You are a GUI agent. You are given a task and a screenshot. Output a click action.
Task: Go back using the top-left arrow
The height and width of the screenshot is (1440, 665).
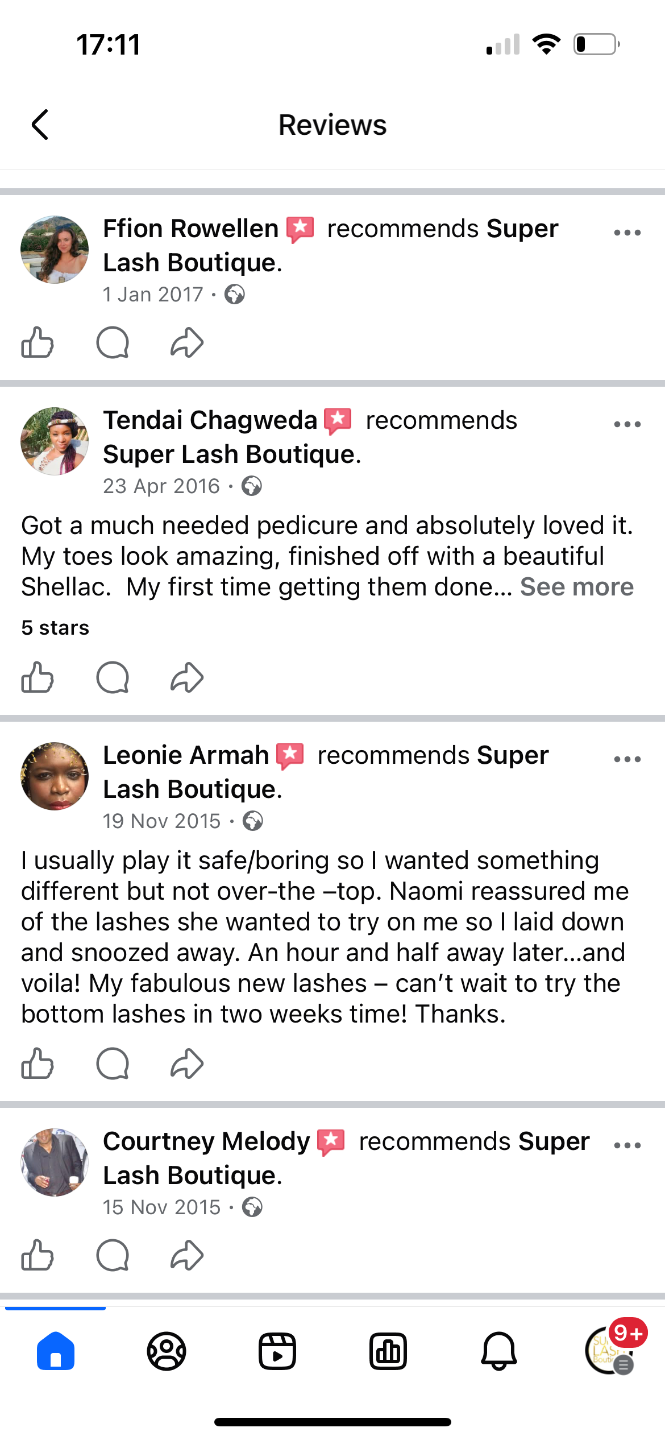coord(40,125)
